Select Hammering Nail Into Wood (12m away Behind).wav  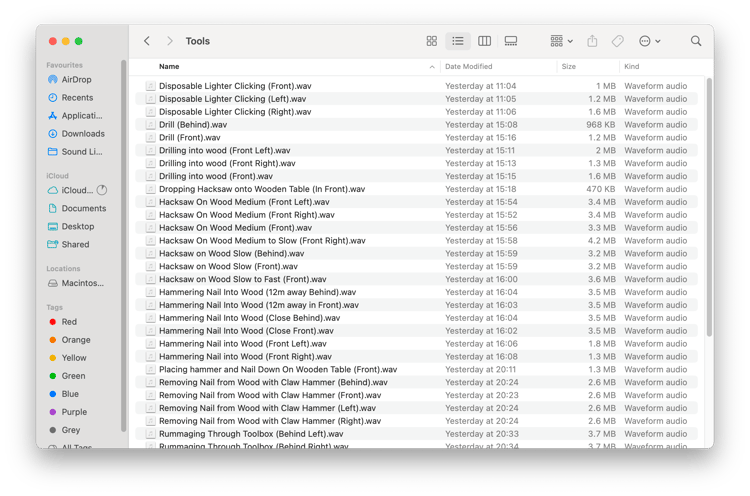tap(416, 292)
